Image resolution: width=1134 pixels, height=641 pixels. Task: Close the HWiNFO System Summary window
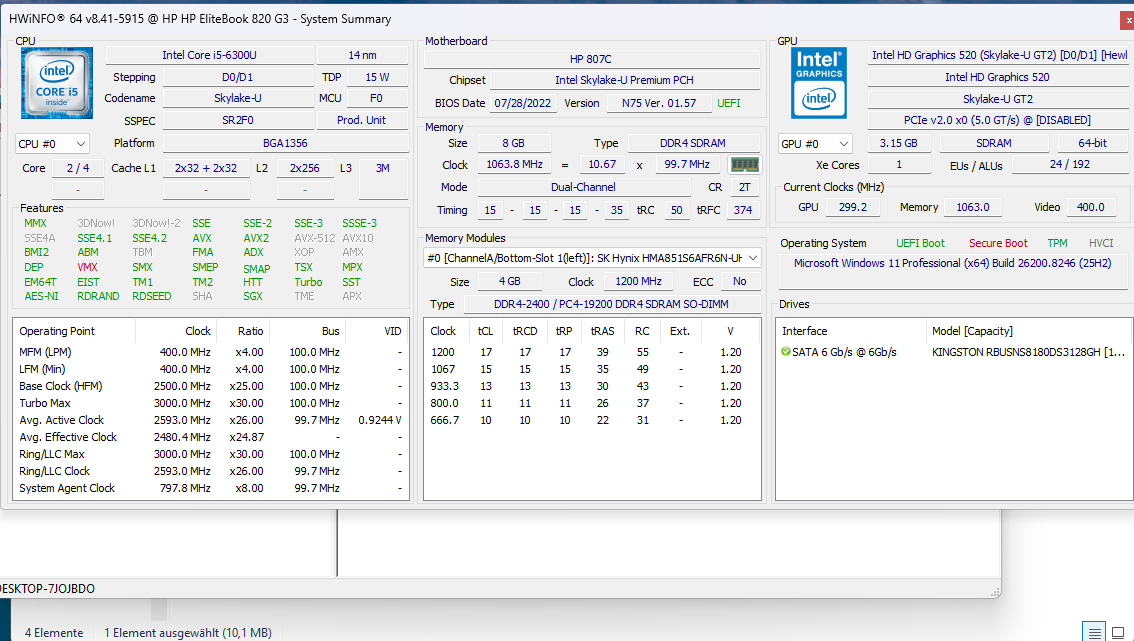coord(1127,20)
